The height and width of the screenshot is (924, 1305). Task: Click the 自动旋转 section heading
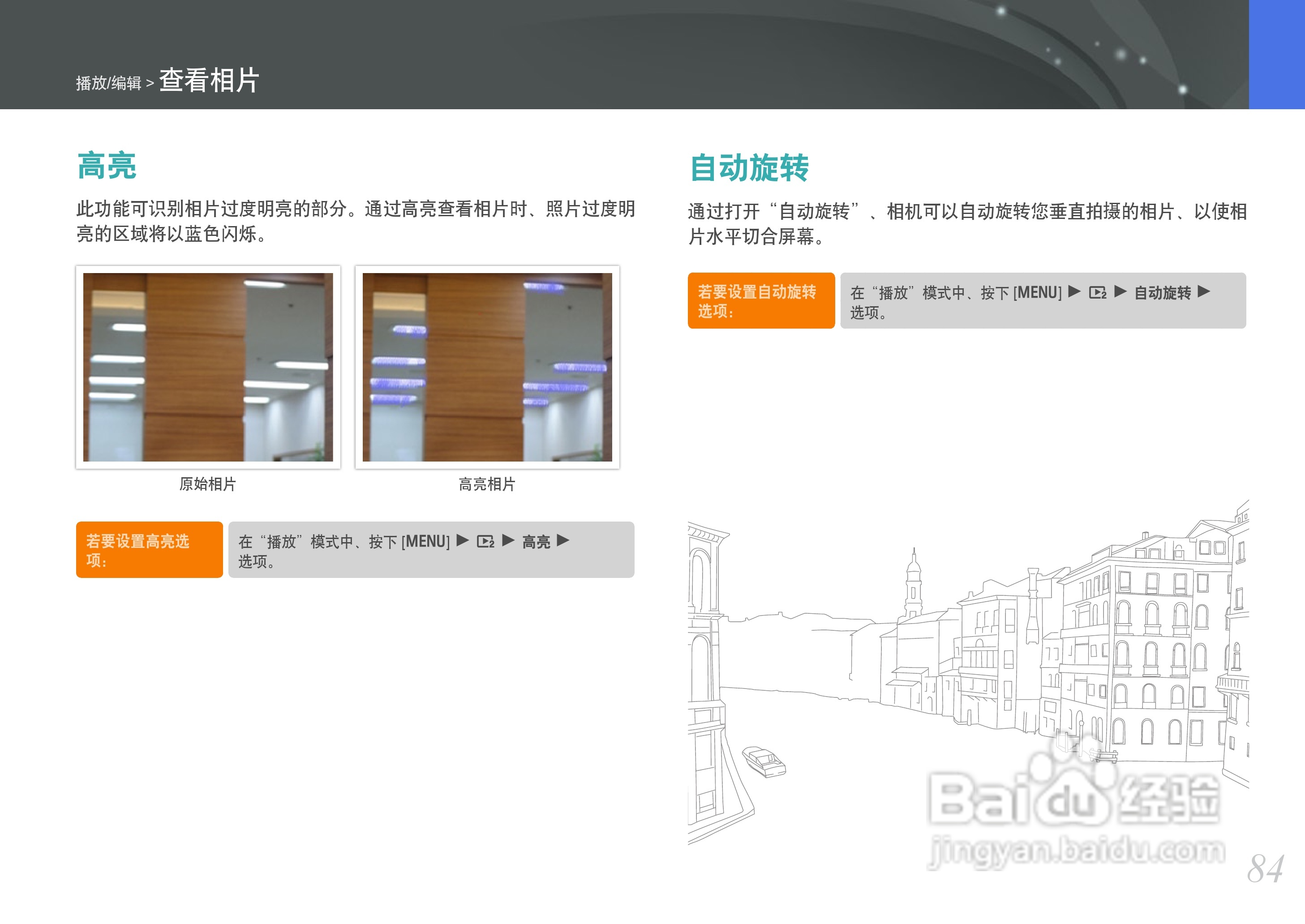pos(749,167)
